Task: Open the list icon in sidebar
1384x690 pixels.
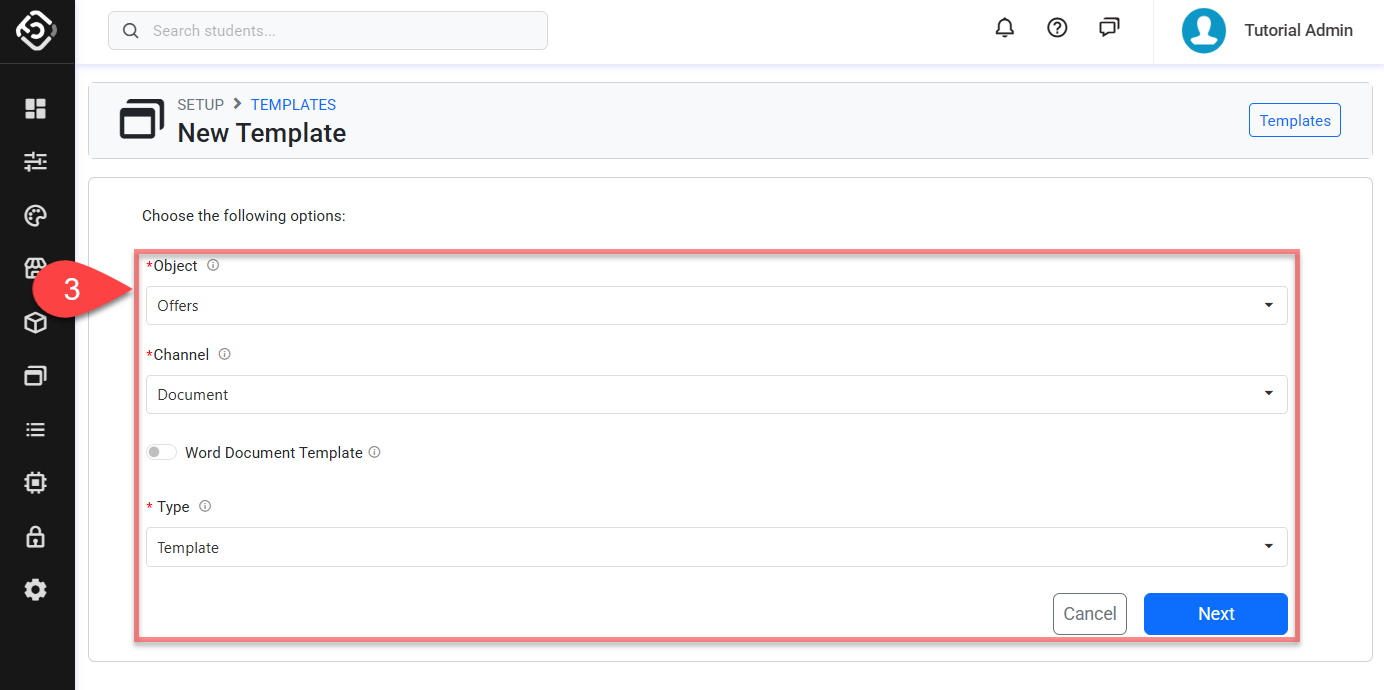Action: pos(36,430)
